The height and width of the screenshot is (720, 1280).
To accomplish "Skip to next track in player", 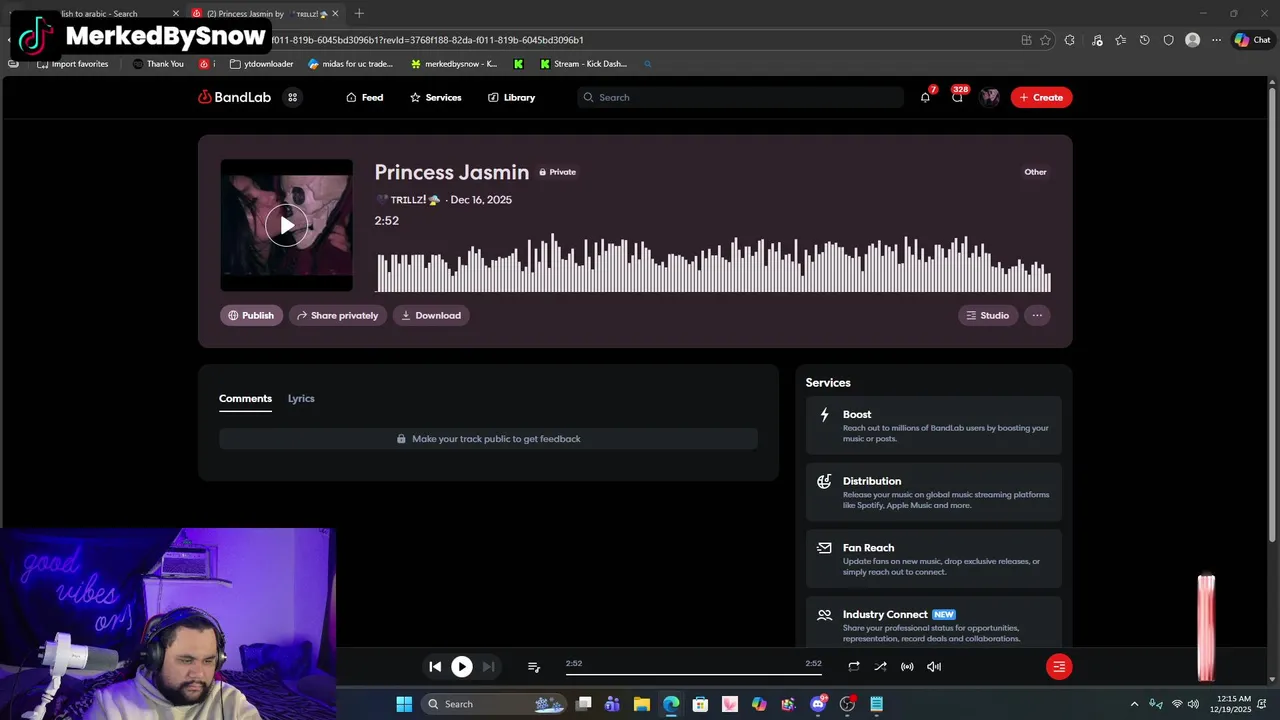I will pos(488,666).
